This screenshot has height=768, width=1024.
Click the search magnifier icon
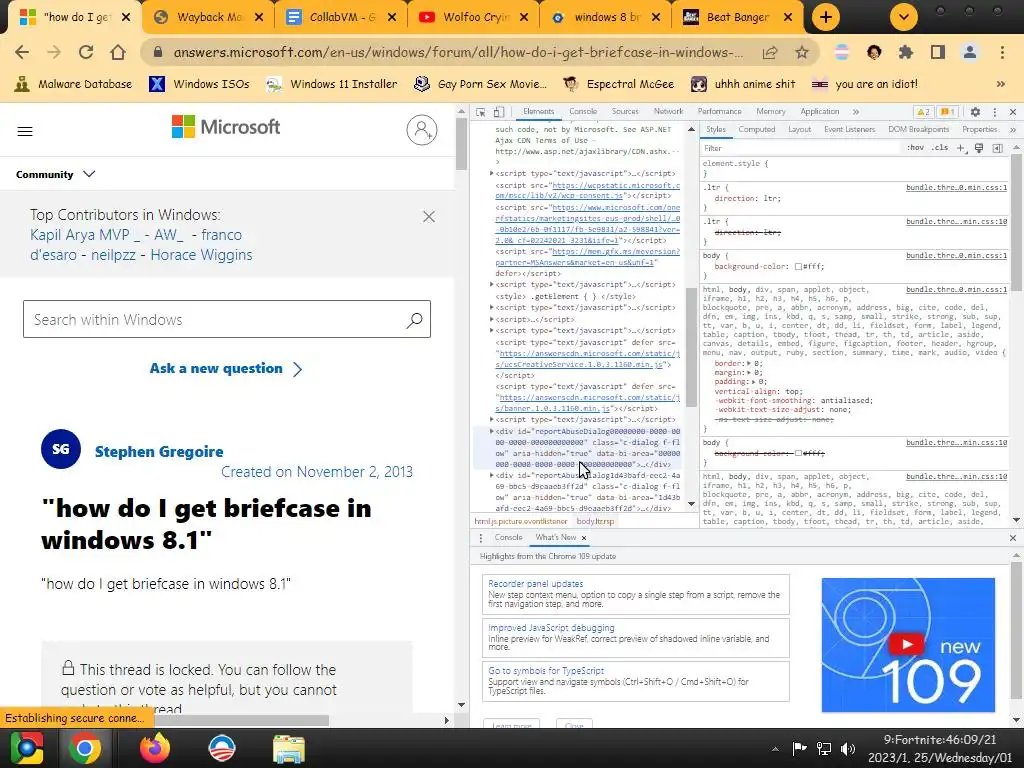coord(415,320)
